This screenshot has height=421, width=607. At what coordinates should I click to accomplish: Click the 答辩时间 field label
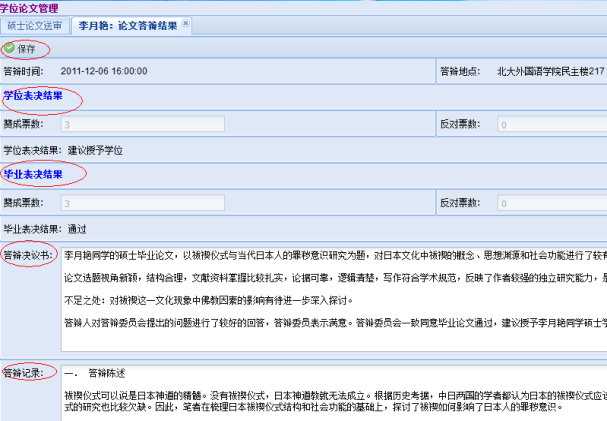coord(24,72)
